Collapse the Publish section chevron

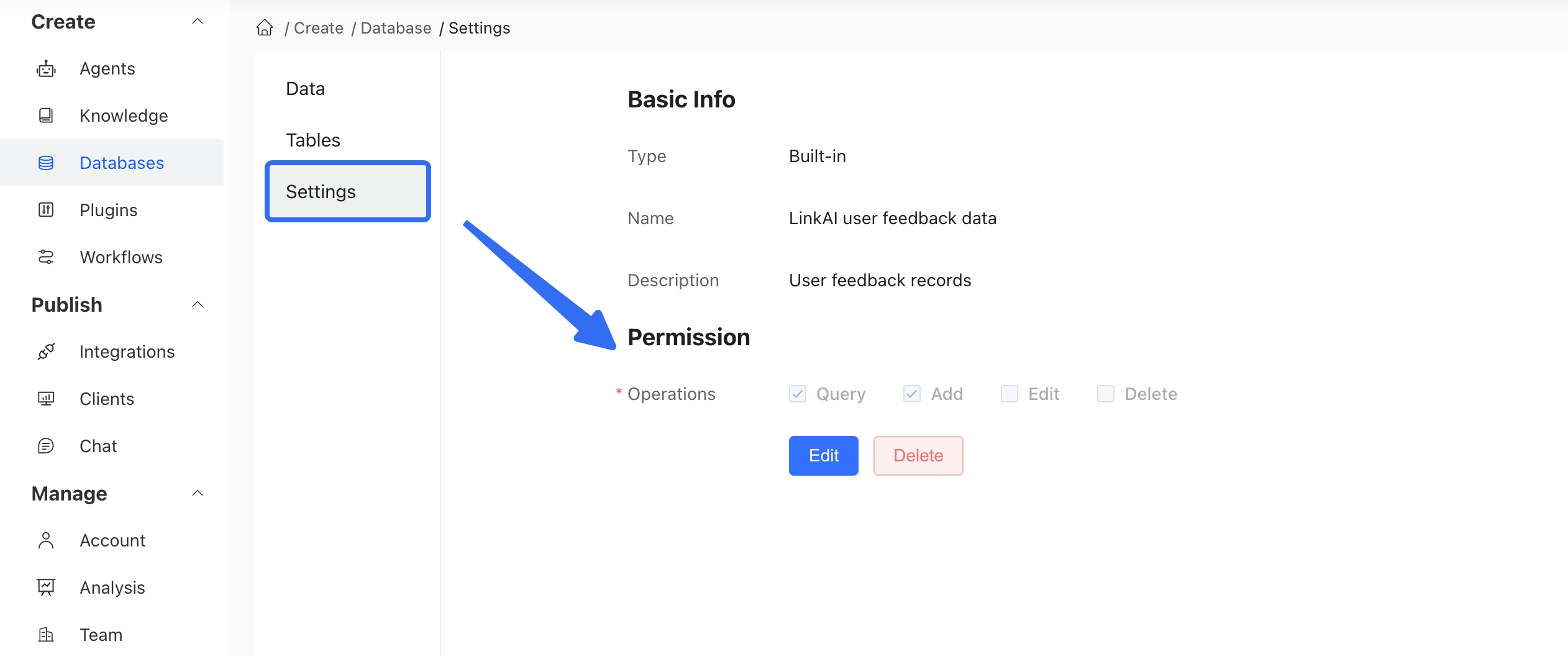(198, 305)
